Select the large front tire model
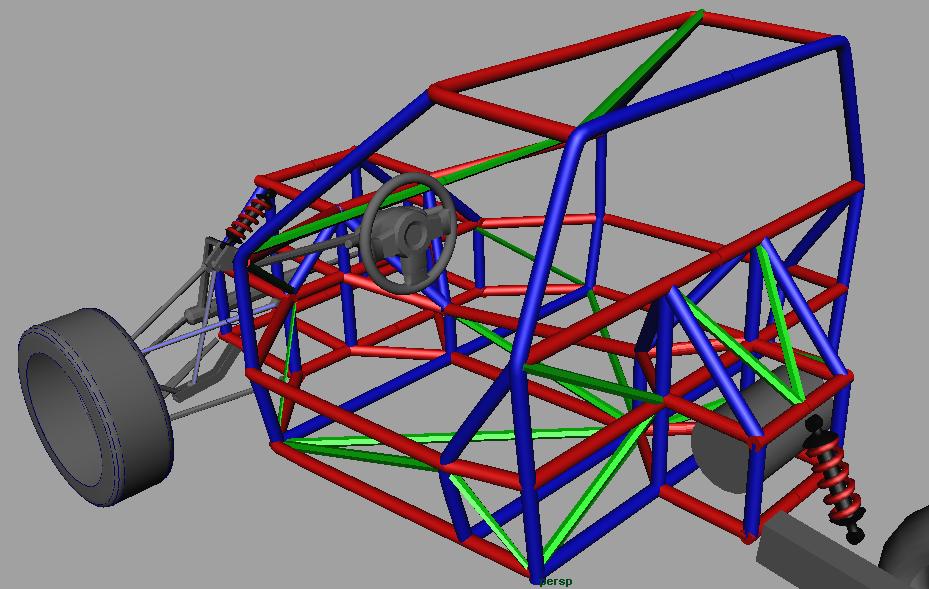Viewport: 929px width, 589px height. [x=95, y=406]
